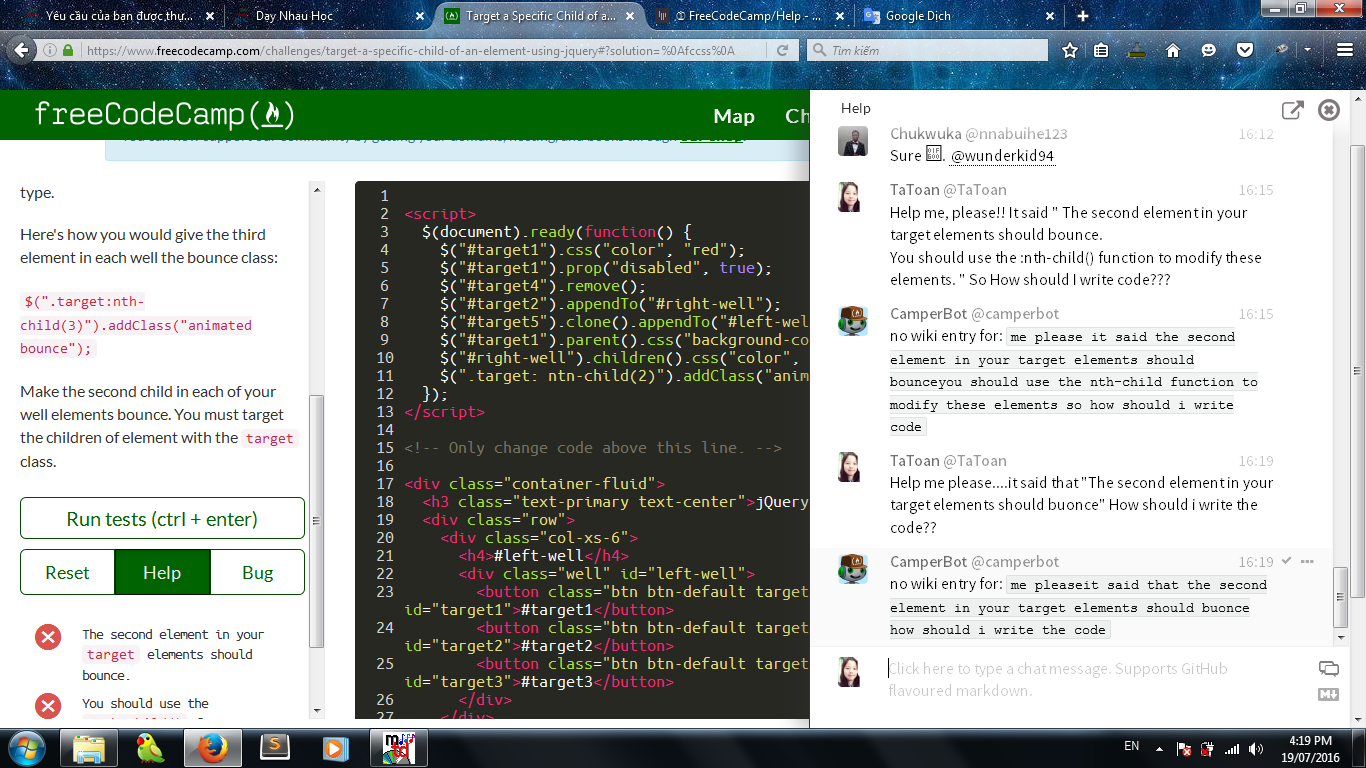The width and height of the screenshot is (1366, 768).
Task: Open chat in a new window (pop-out icon)
Action: [x=1292, y=111]
